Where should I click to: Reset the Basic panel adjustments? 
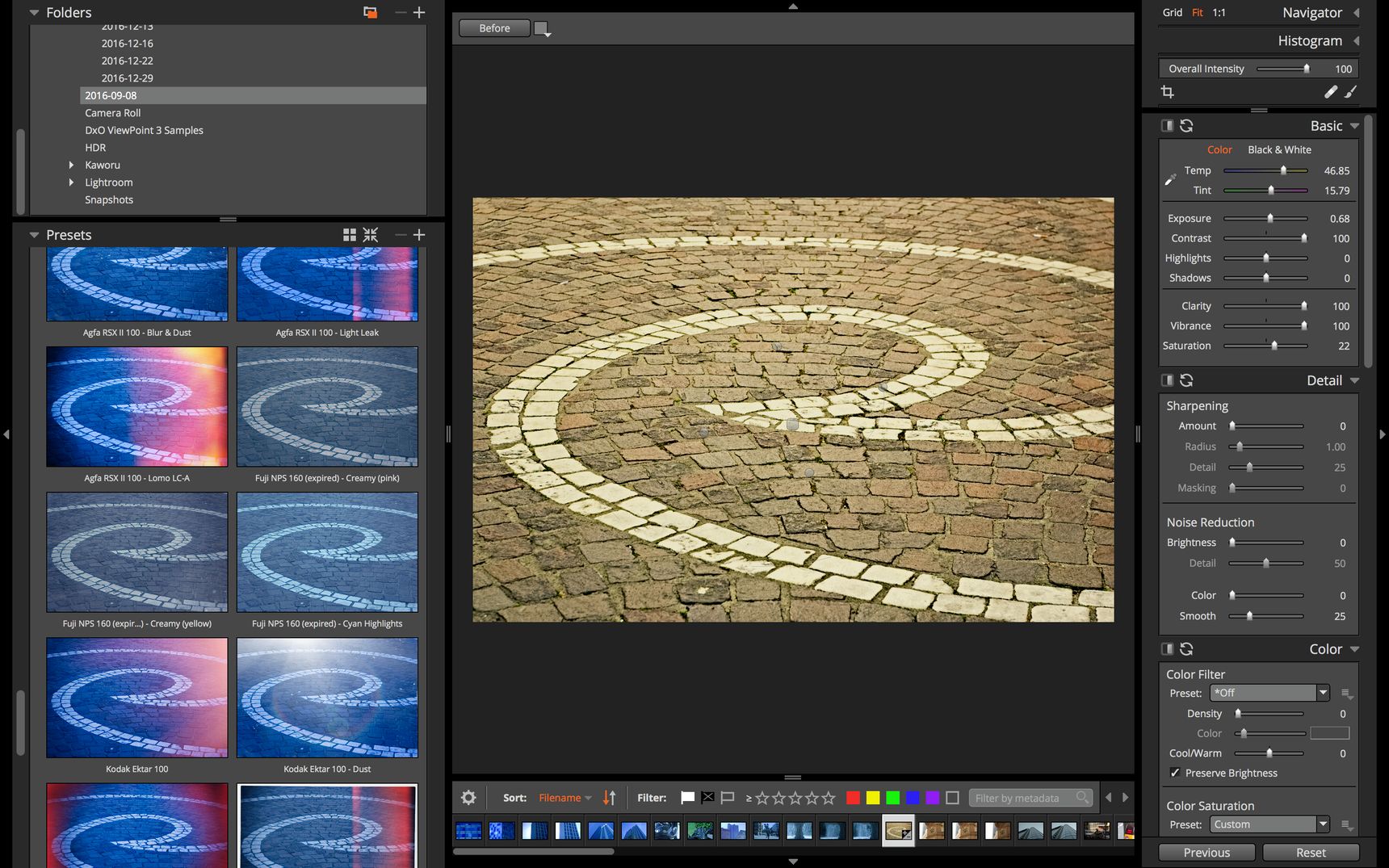pyautogui.click(x=1186, y=126)
